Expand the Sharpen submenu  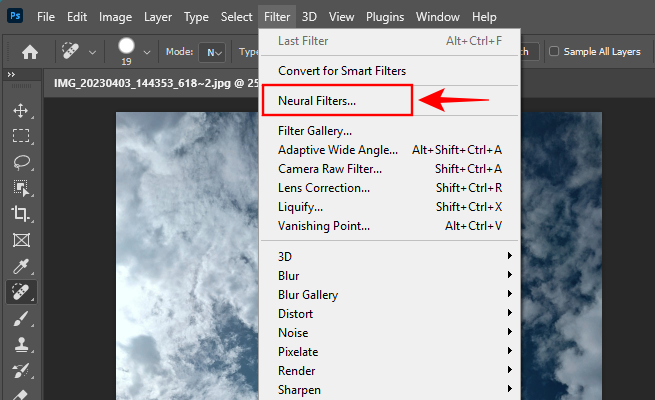pos(389,390)
